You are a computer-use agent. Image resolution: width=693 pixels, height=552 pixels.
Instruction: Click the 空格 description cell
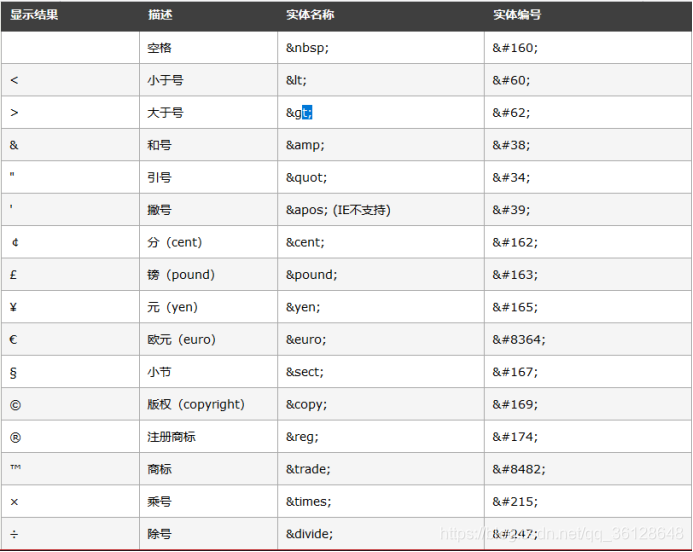[160, 48]
